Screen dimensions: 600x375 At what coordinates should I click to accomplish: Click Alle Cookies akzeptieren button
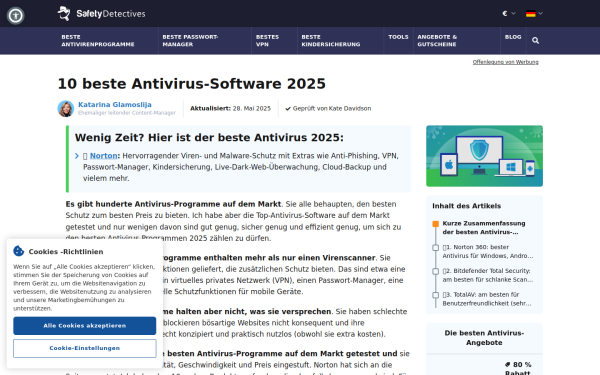[x=85, y=326]
